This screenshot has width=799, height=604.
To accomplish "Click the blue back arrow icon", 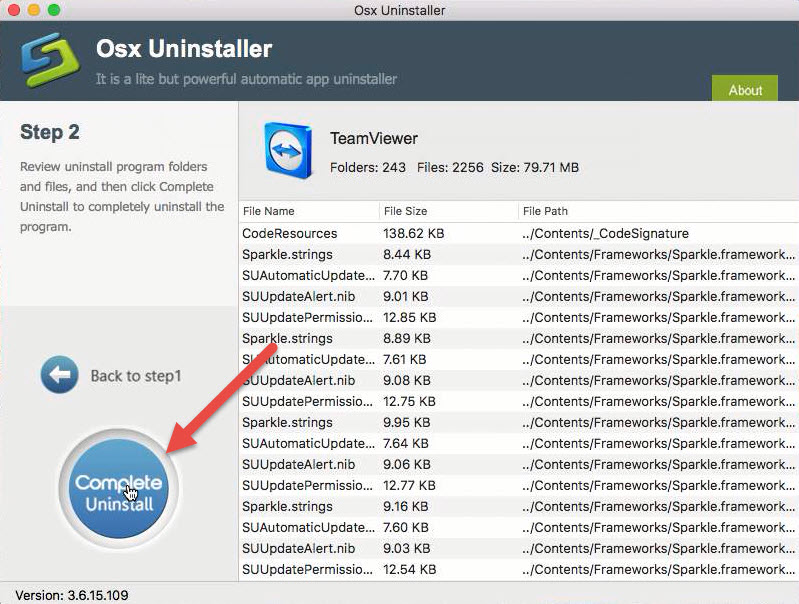I will pos(60,375).
